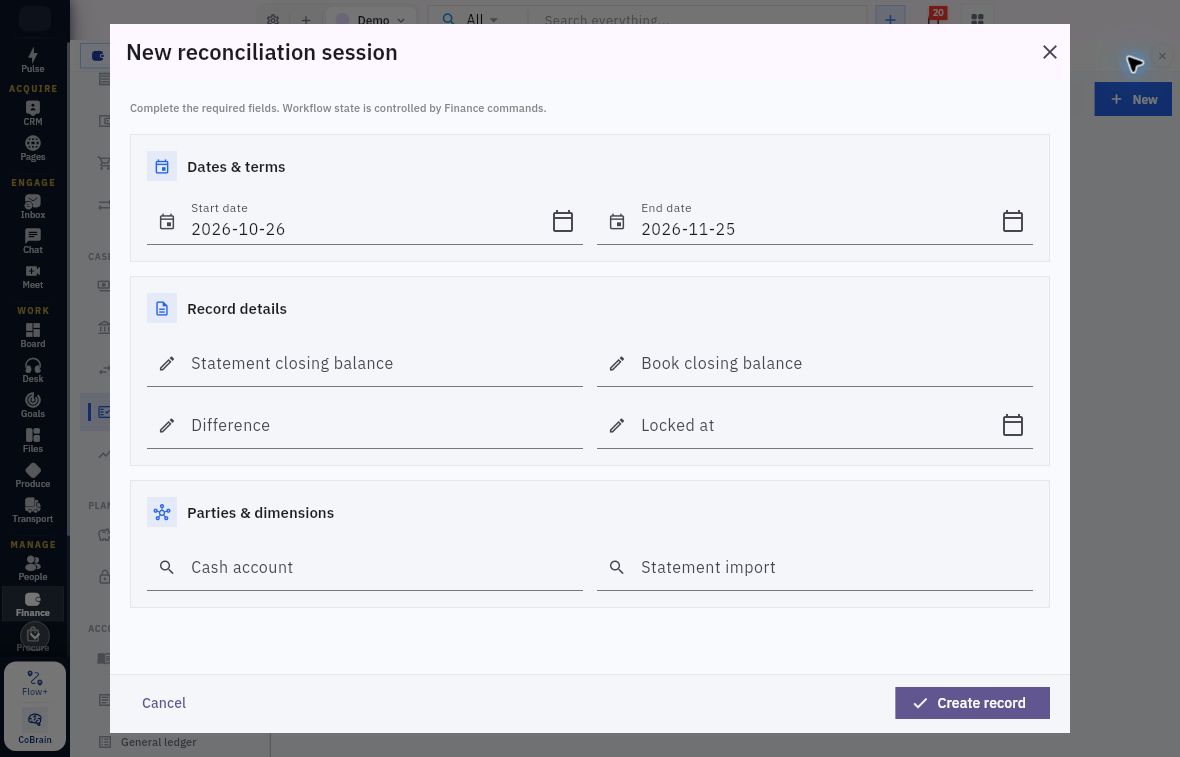Open the apps grid icon
The width and height of the screenshot is (1180, 757).
[x=978, y=20]
